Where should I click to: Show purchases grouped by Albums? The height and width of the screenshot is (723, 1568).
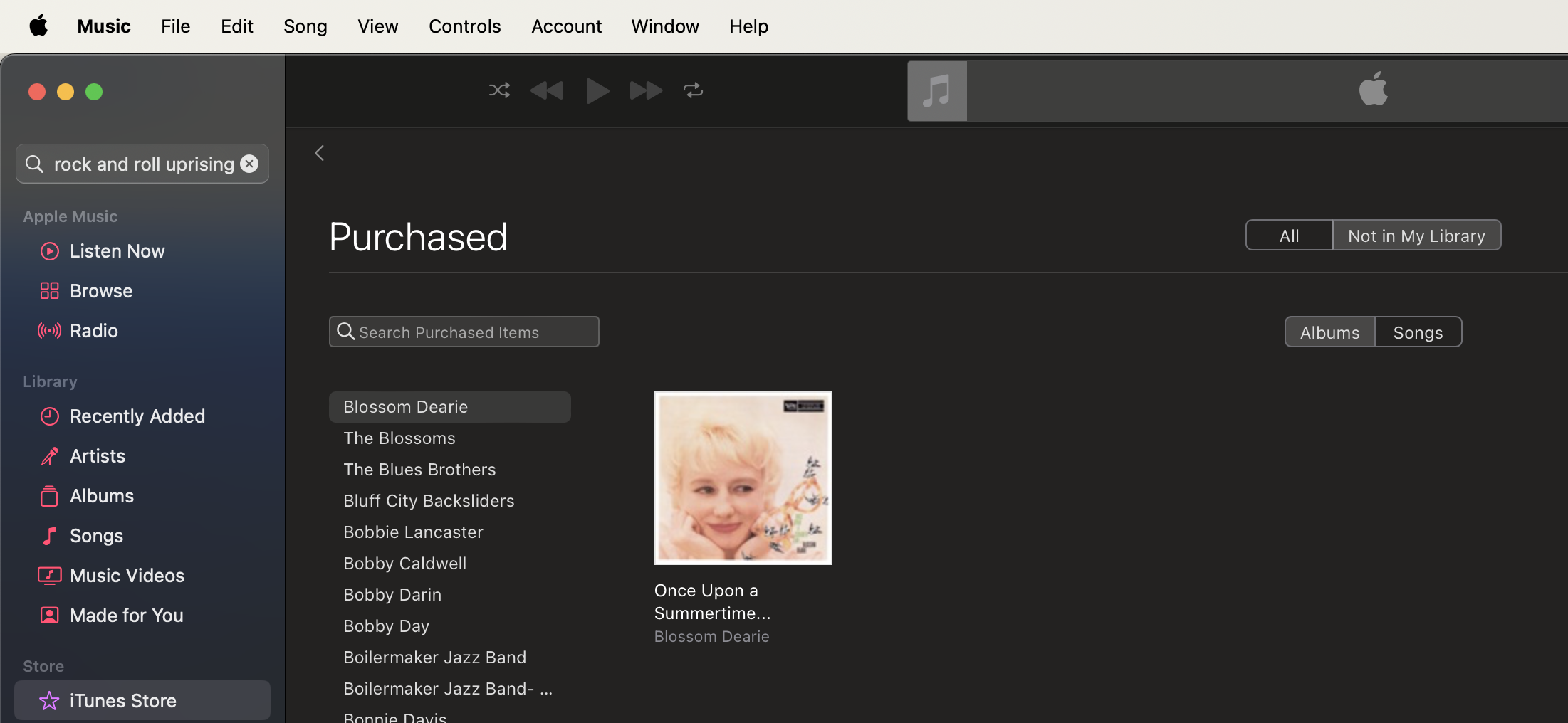[x=1329, y=332]
